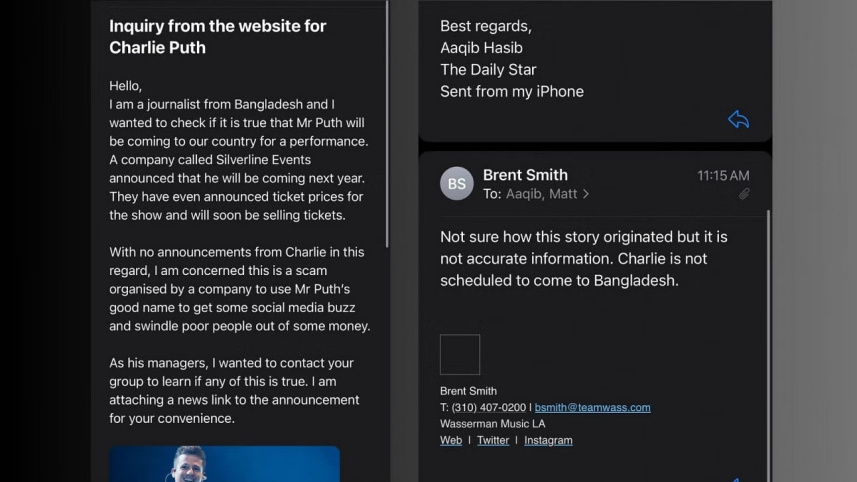Tap the 11:15 AM timestamp
The image size is (857, 482).
(723, 176)
